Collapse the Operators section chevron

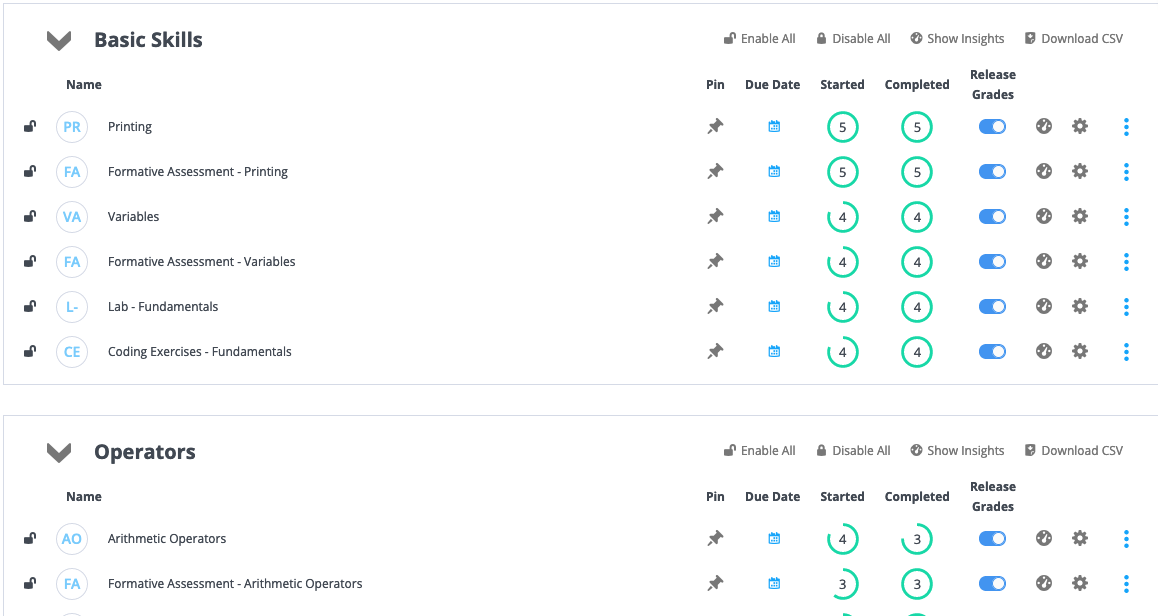[59, 453]
